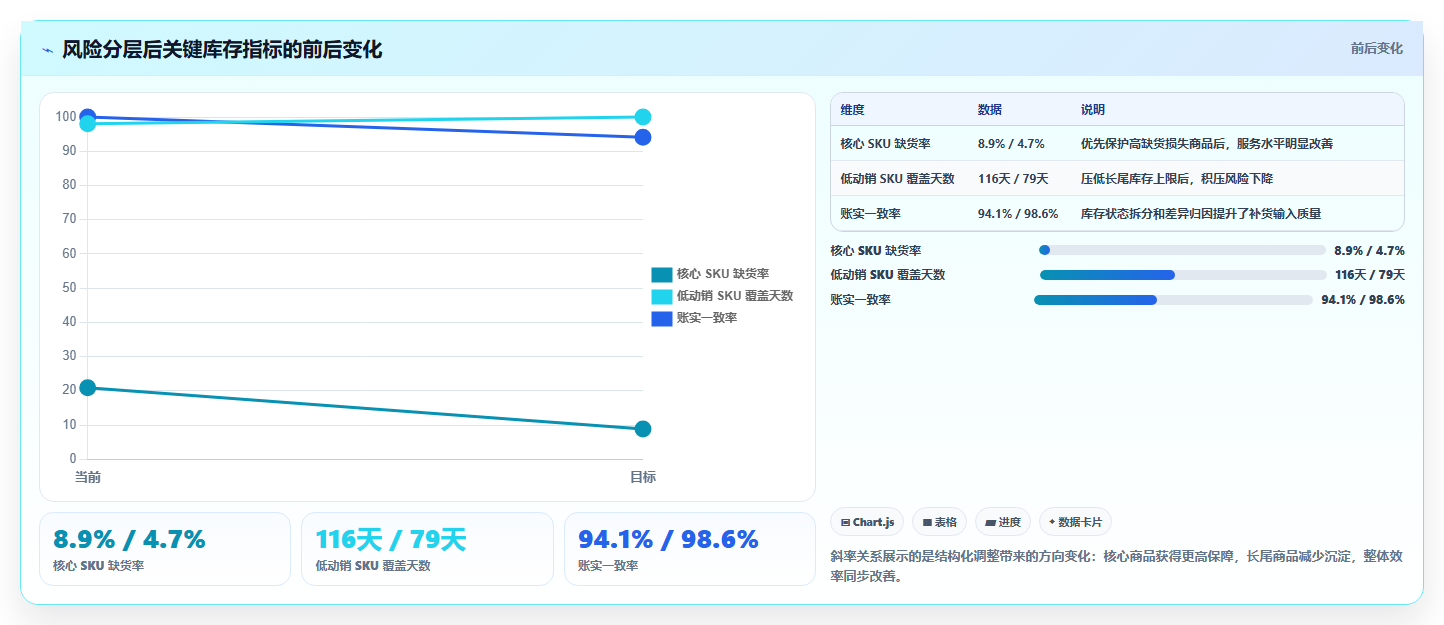Select the 账实一致率 table row name
The width and height of the screenshot is (1444, 625).
point(870,214)
